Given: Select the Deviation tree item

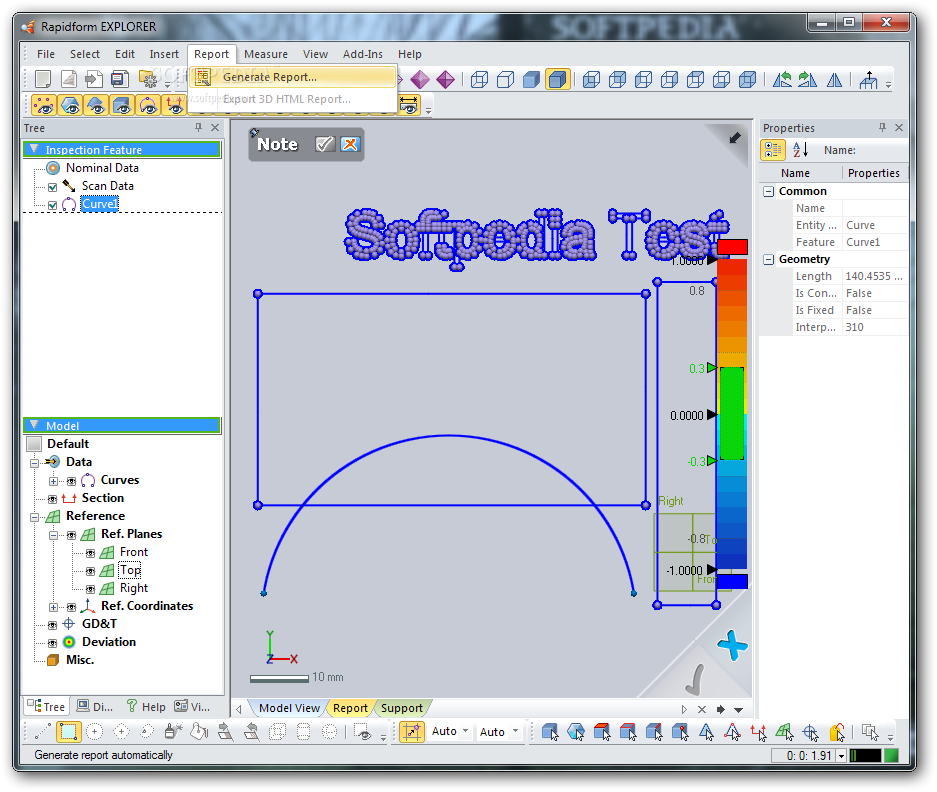Looking at the screenshot, I should click(x=109, y=642).
